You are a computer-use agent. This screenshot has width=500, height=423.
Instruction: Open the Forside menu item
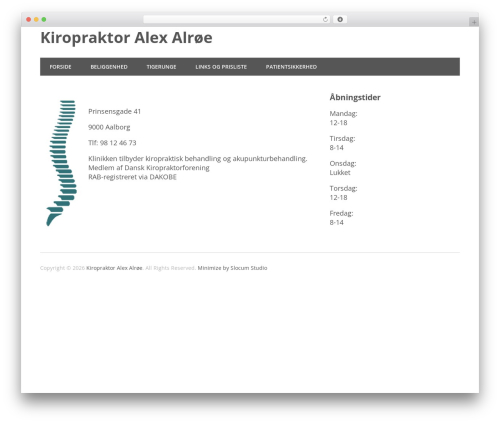click(60, 67)
